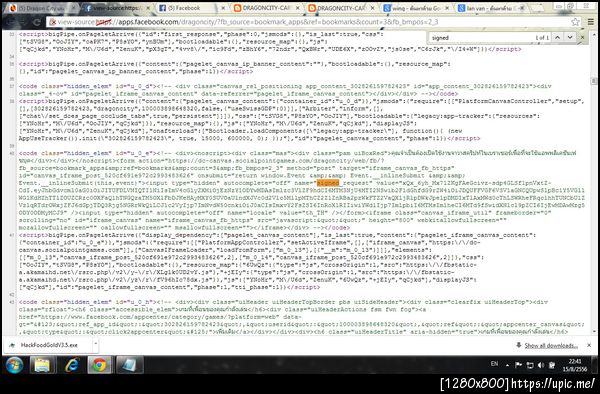600x394 pixels.
Task: Switch to the 'wing' Google search tab
Action: point(416,8)
